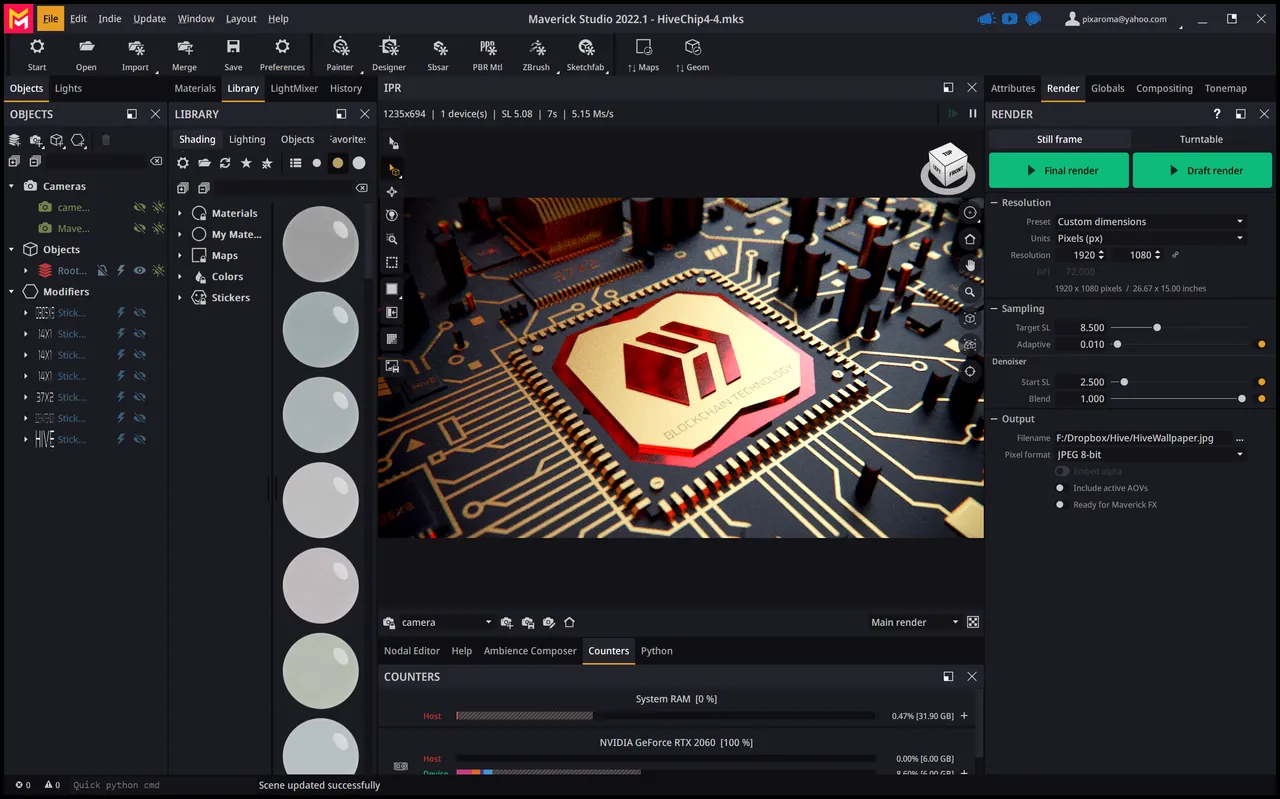Open the Indie menu
1280x799 pixels.
pyautogui.click(x=110, y=18)
